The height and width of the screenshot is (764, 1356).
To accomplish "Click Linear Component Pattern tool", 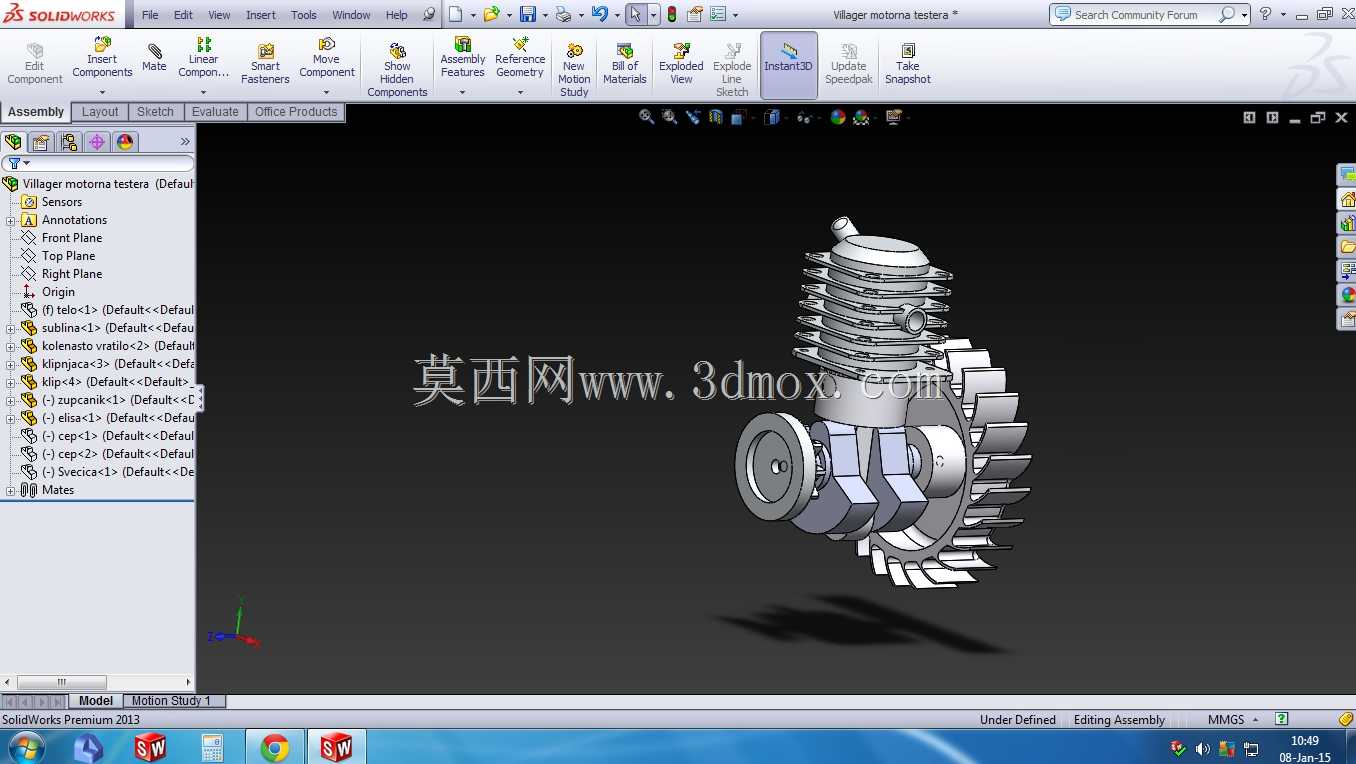I will 203,58.
